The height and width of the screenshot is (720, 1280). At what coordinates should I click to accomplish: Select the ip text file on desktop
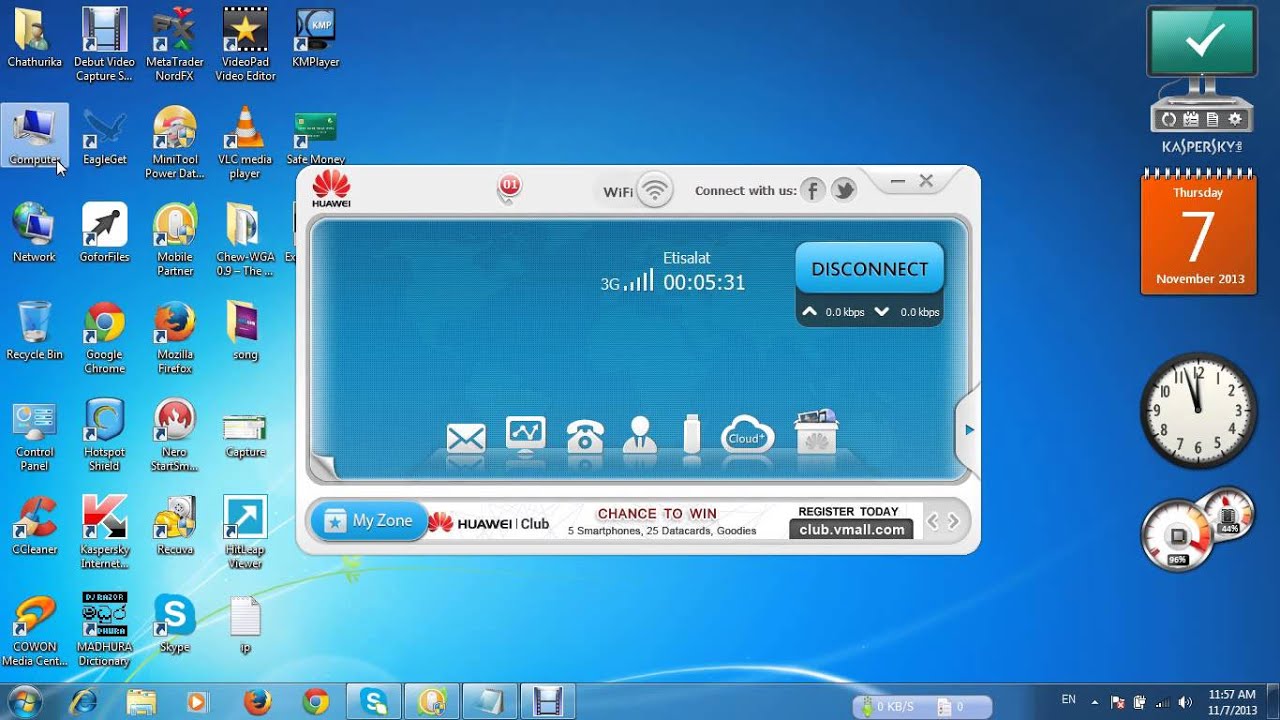[x=245, y=623]
